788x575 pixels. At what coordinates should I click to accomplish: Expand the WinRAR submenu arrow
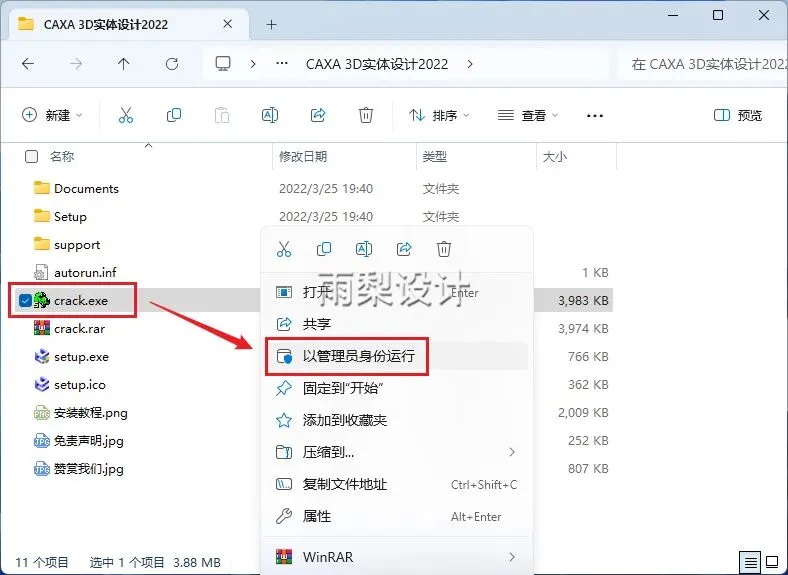tap(512, 557)
